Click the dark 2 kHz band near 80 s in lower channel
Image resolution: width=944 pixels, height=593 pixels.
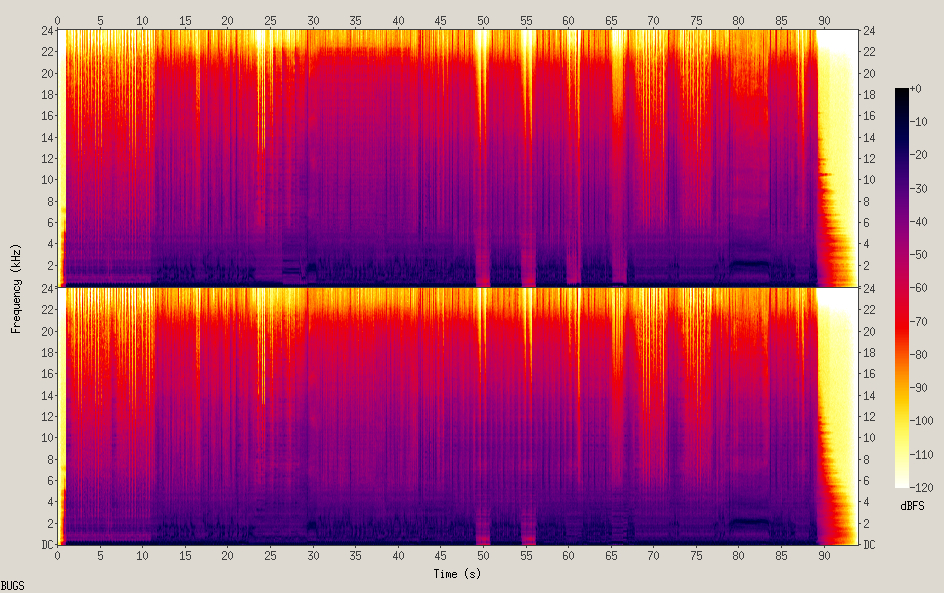[750, 521]
